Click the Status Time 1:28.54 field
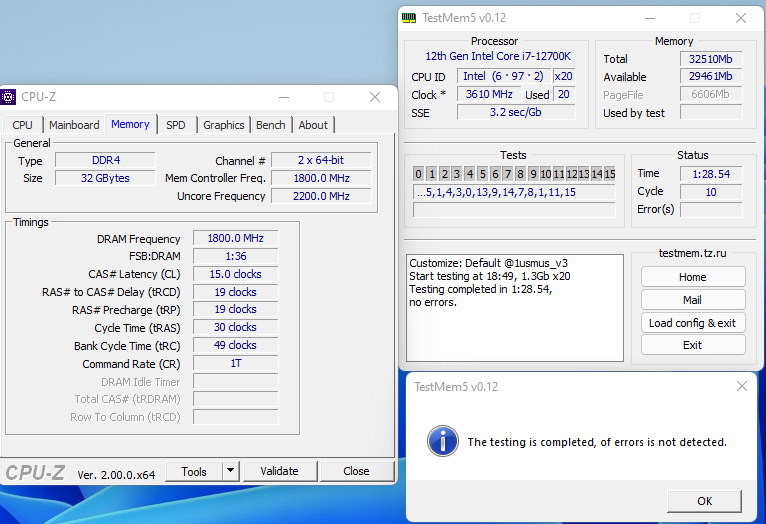 (x=711, y=174)
